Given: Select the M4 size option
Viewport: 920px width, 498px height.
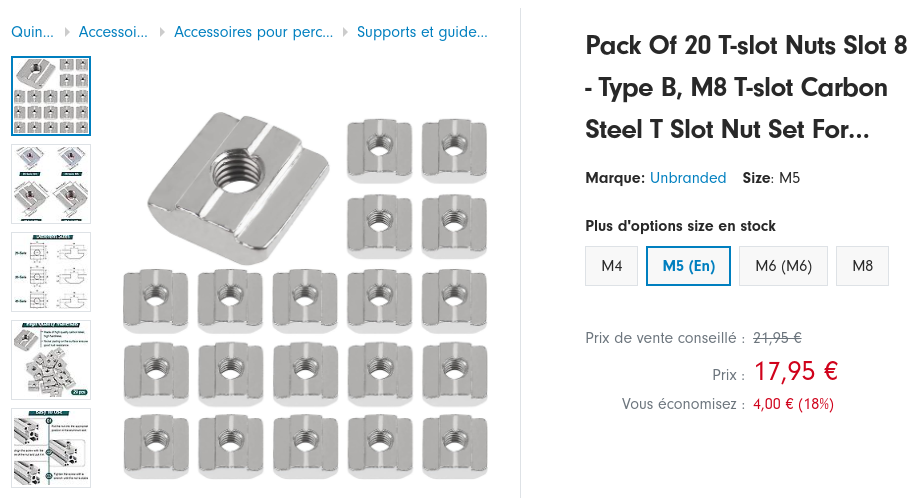Looking at the screenshot, I should 611,266.
